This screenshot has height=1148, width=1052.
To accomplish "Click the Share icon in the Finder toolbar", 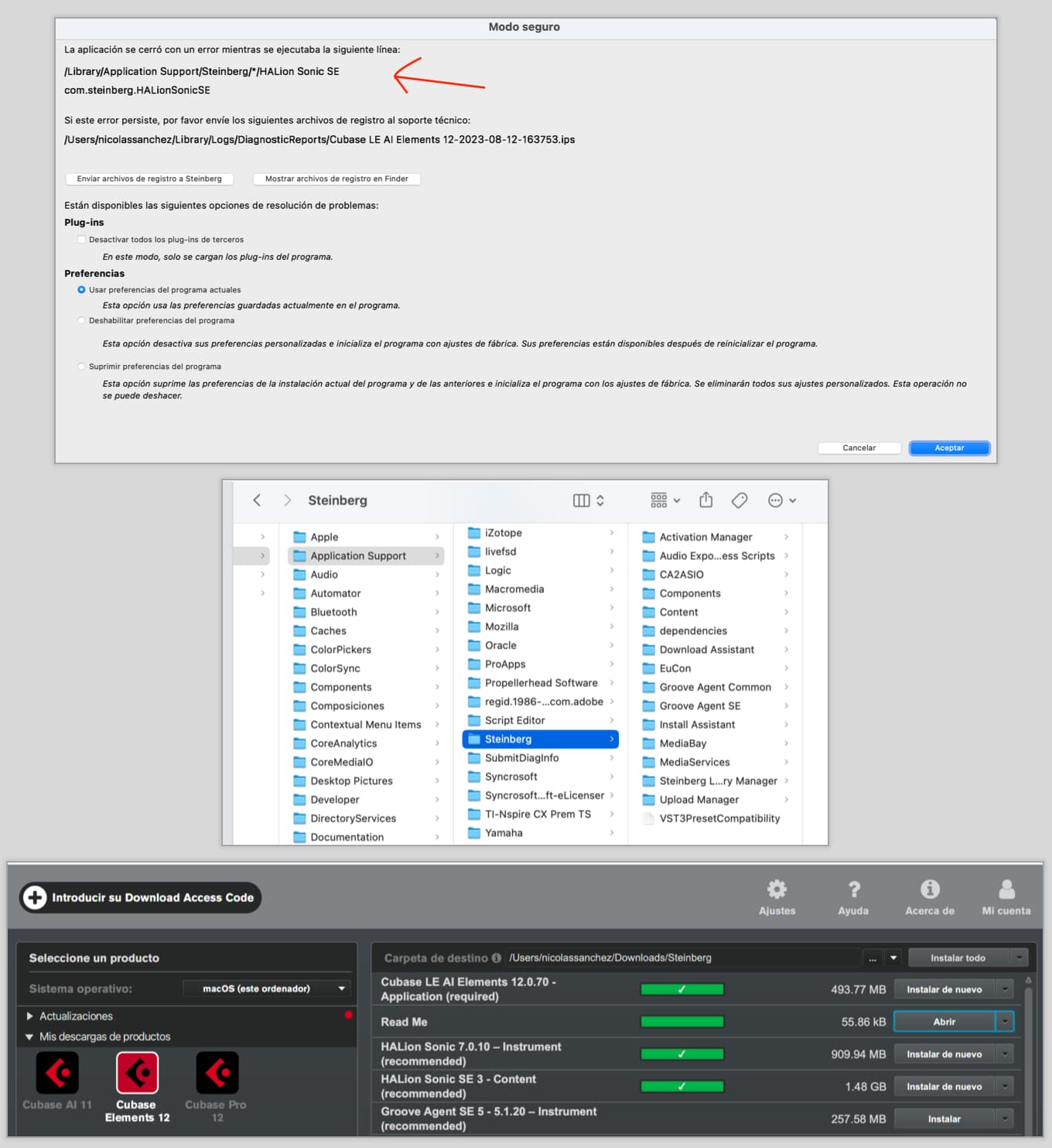I will [705, 500].
